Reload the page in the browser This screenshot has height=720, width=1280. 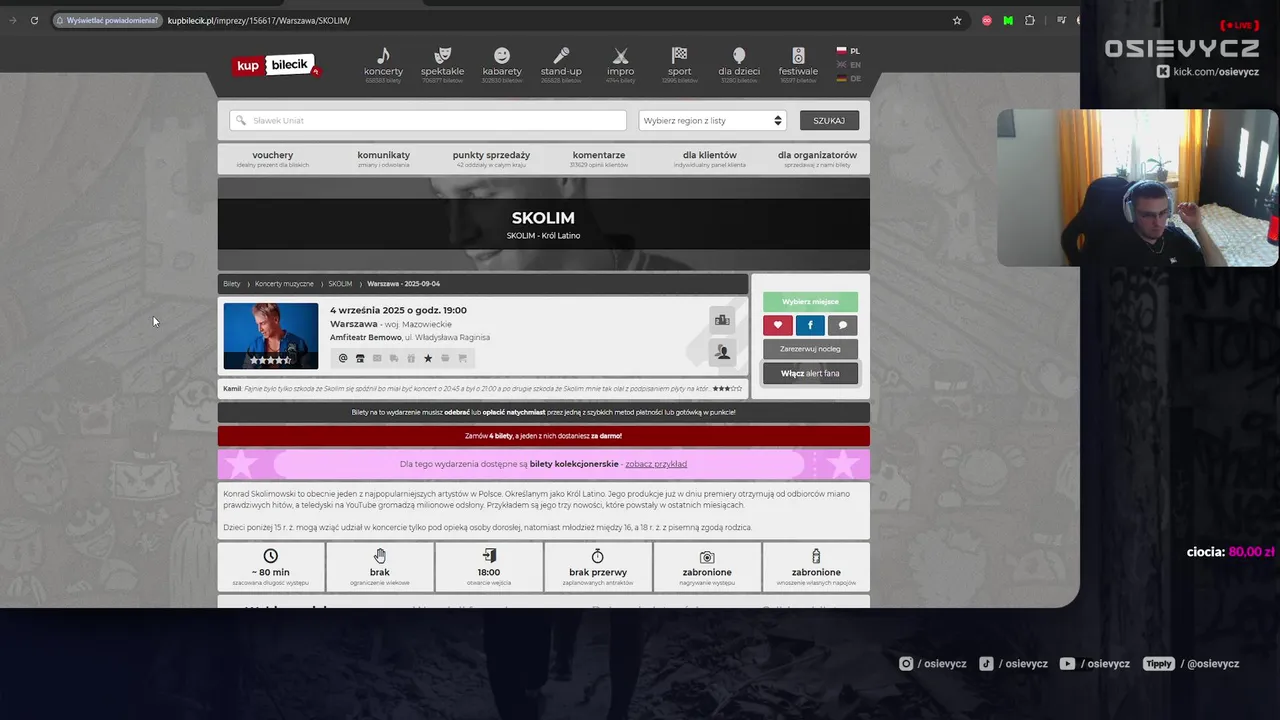[34, 20]
